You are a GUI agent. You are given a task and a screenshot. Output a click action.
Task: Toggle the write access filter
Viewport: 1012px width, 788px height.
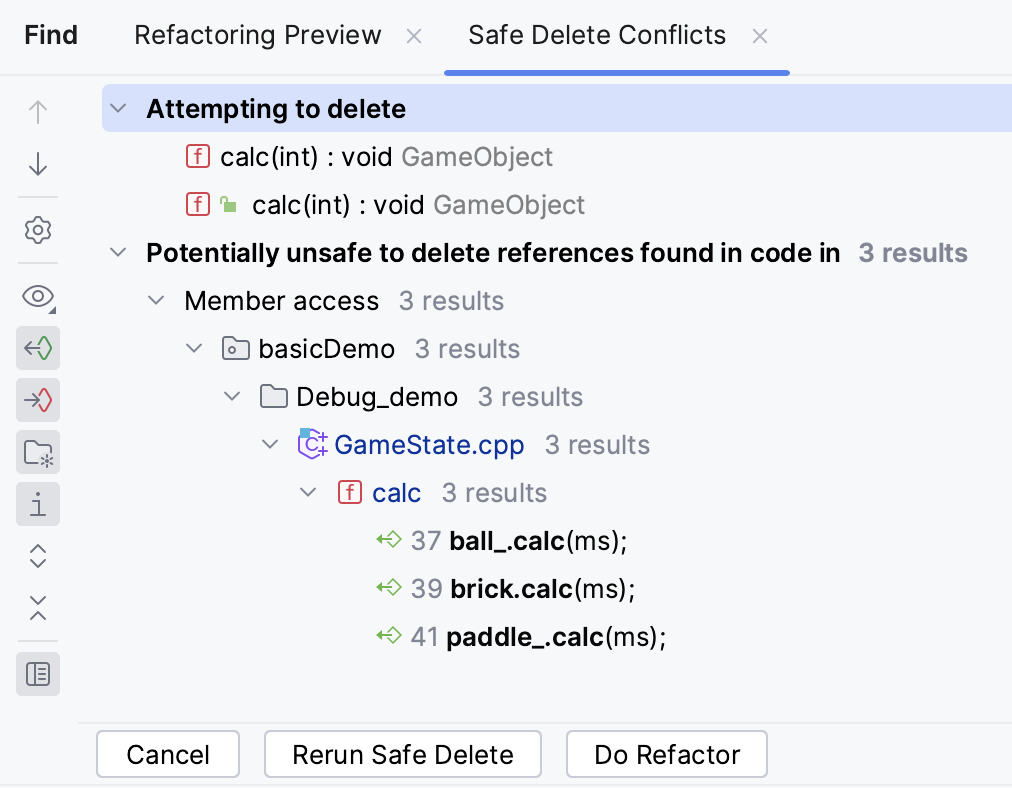pos(38,400)
